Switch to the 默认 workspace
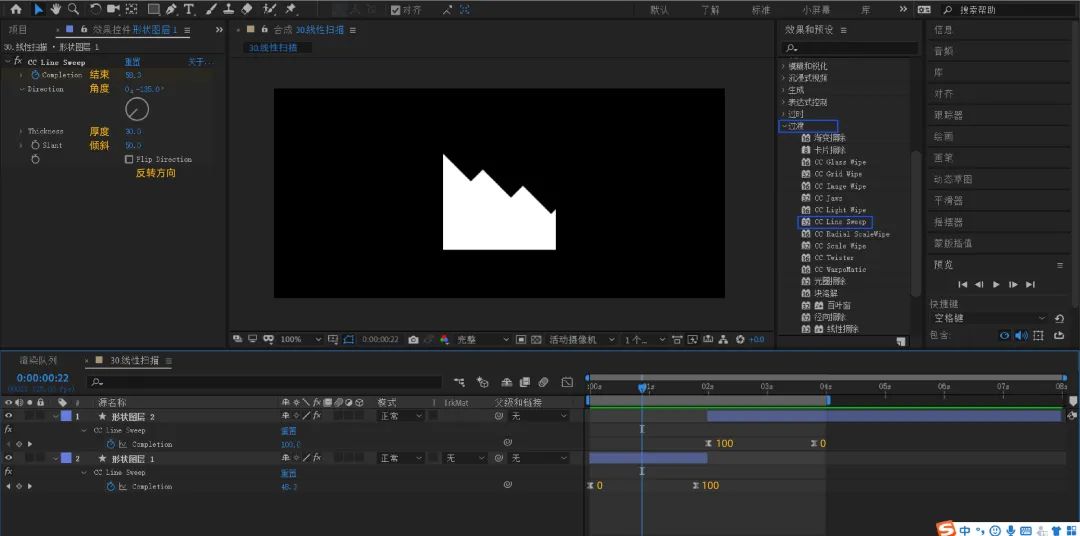 659,10
